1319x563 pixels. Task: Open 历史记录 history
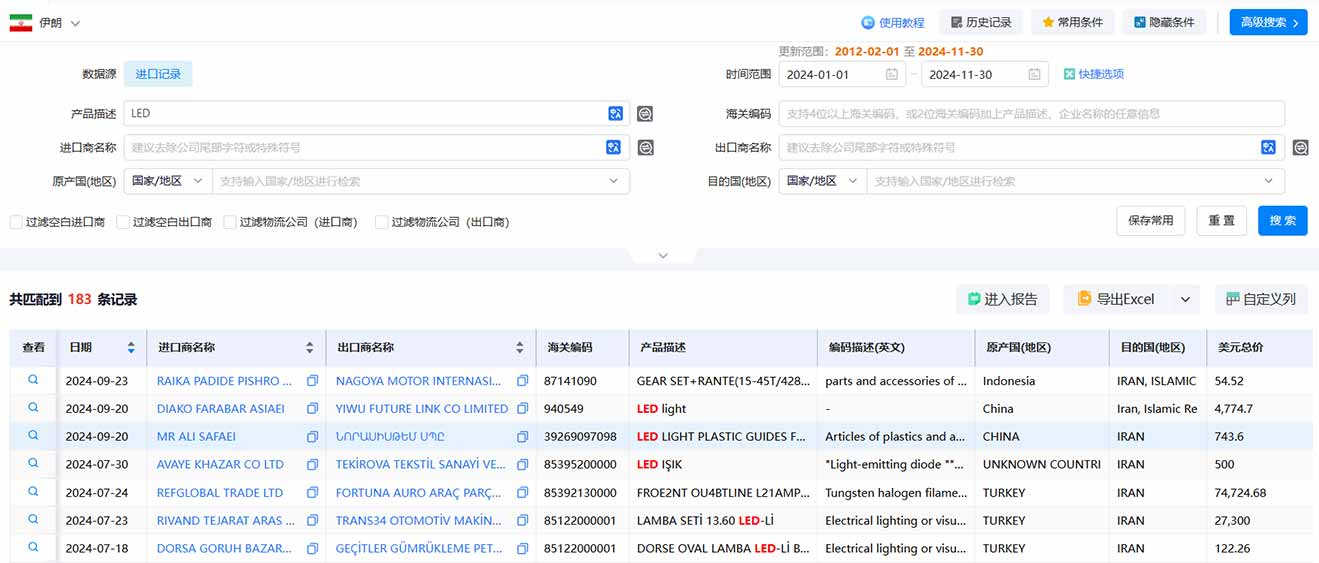(981, 22)
